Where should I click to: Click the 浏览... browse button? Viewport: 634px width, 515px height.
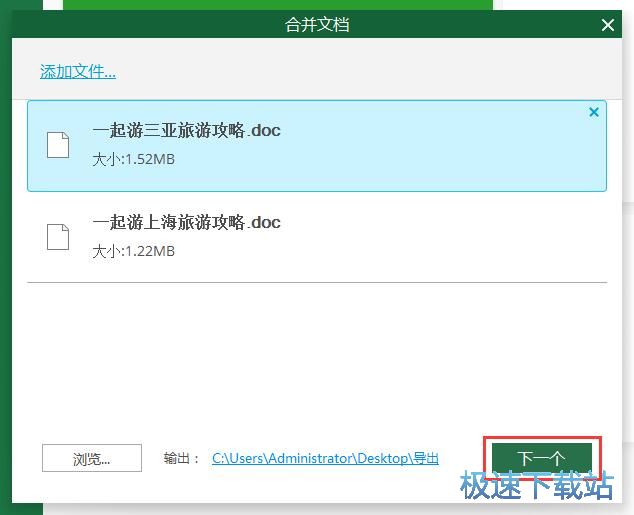click(92, 458)
